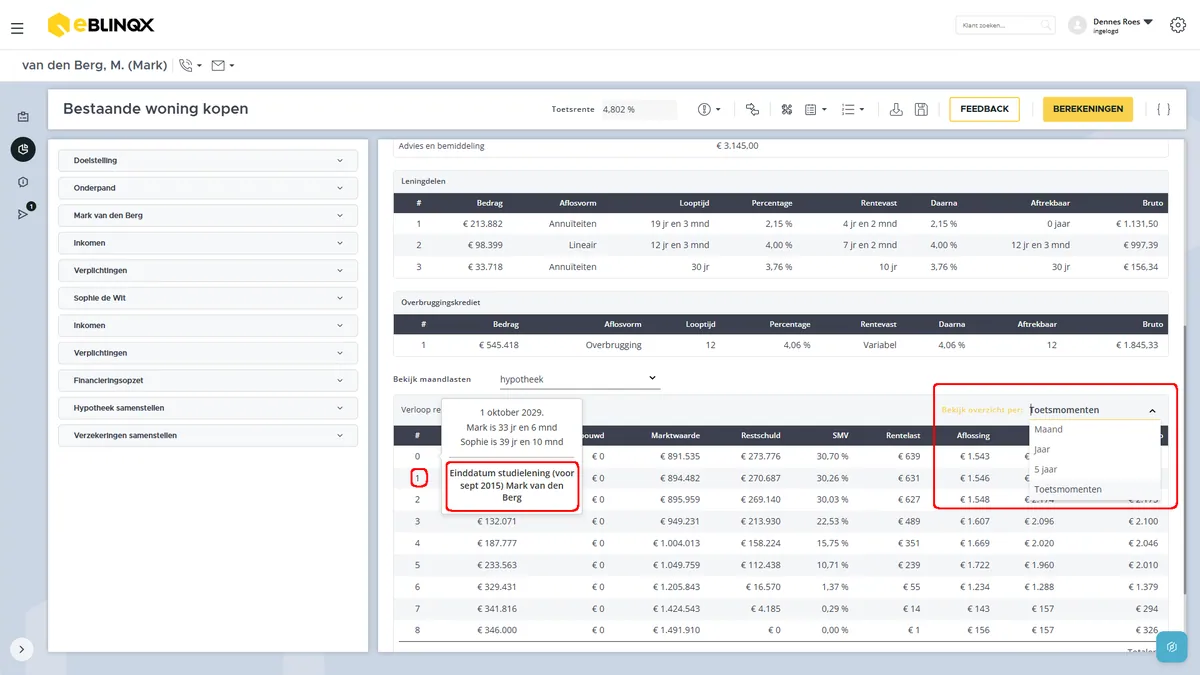Focus the Klant zoeken search box
This screenshot has width=1200, height=675.
(1005, 25)
